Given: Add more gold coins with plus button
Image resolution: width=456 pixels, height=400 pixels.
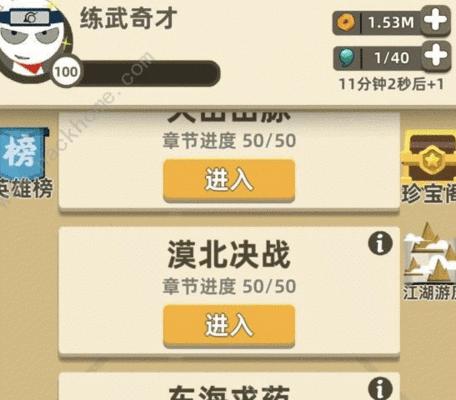Looking at the screenshot, I should [x=436, y=21].
